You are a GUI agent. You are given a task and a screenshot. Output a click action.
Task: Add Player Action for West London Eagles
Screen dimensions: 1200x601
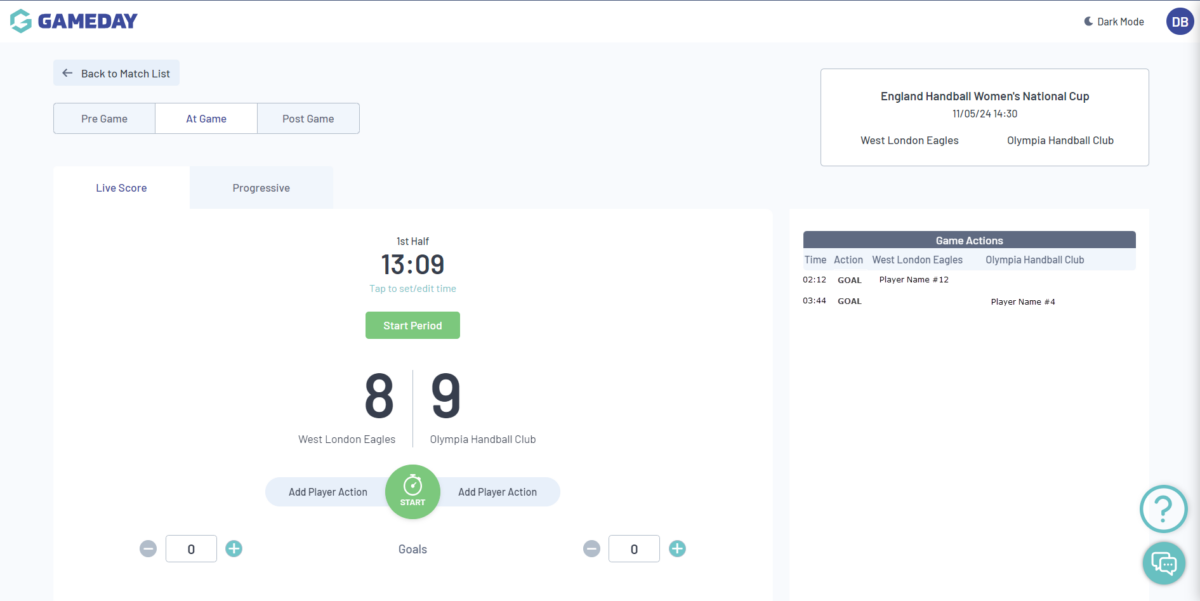pos(327,492)
